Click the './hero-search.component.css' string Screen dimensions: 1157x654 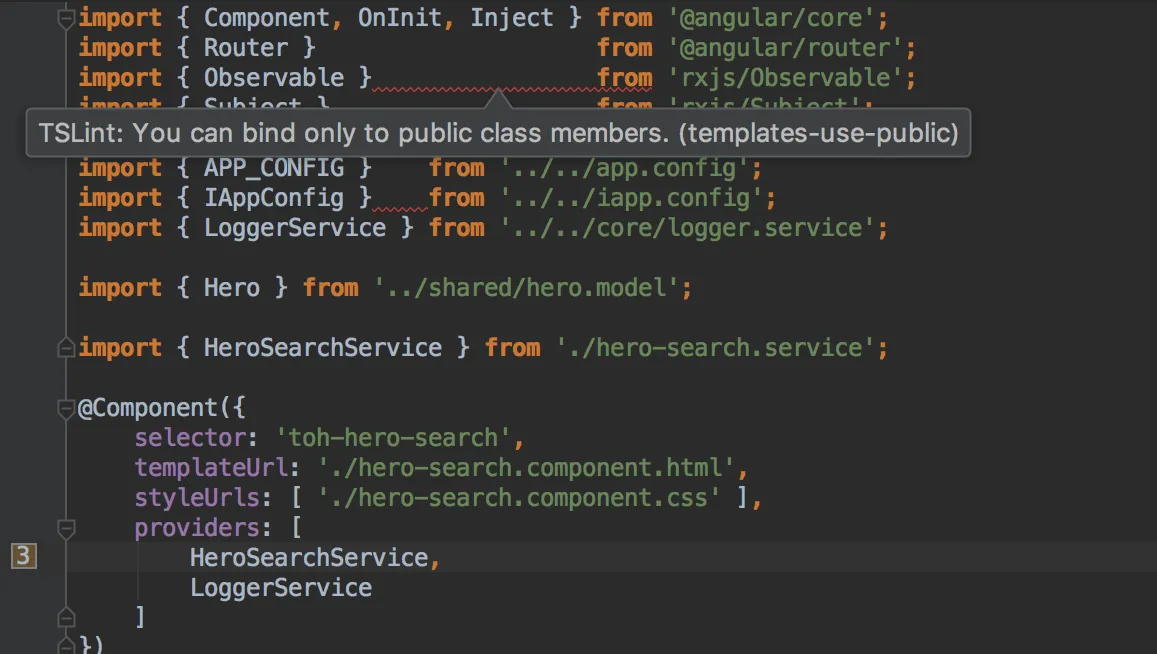[x=519, y=498]
